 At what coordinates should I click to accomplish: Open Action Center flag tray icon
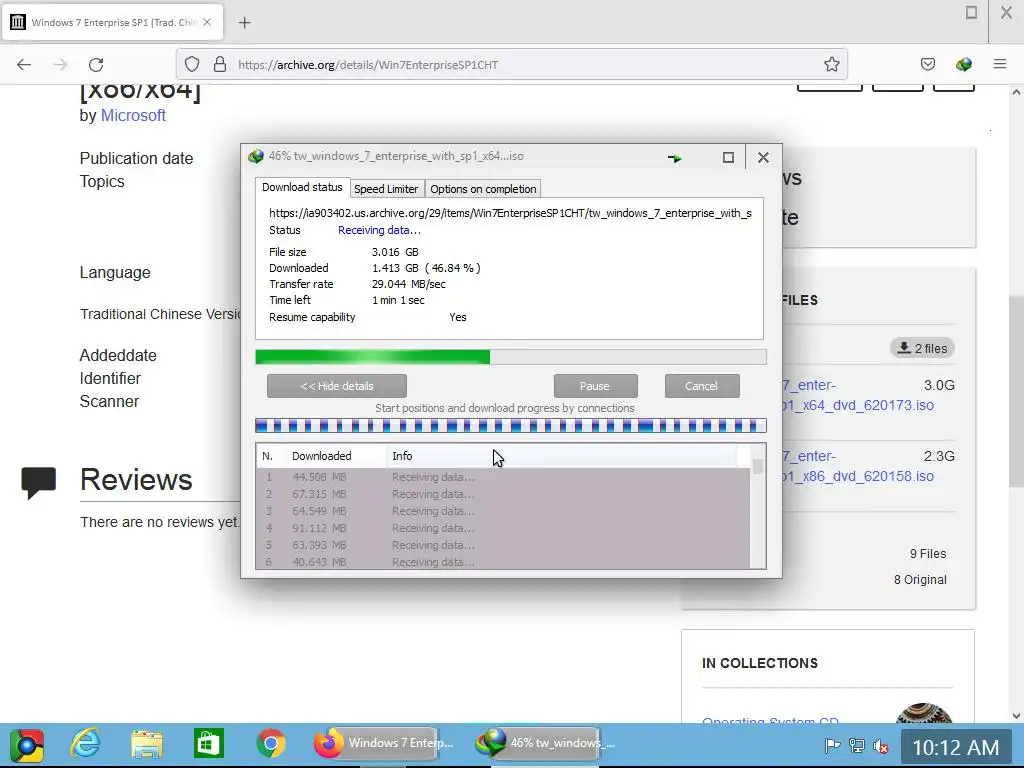[x=831, y=745]
